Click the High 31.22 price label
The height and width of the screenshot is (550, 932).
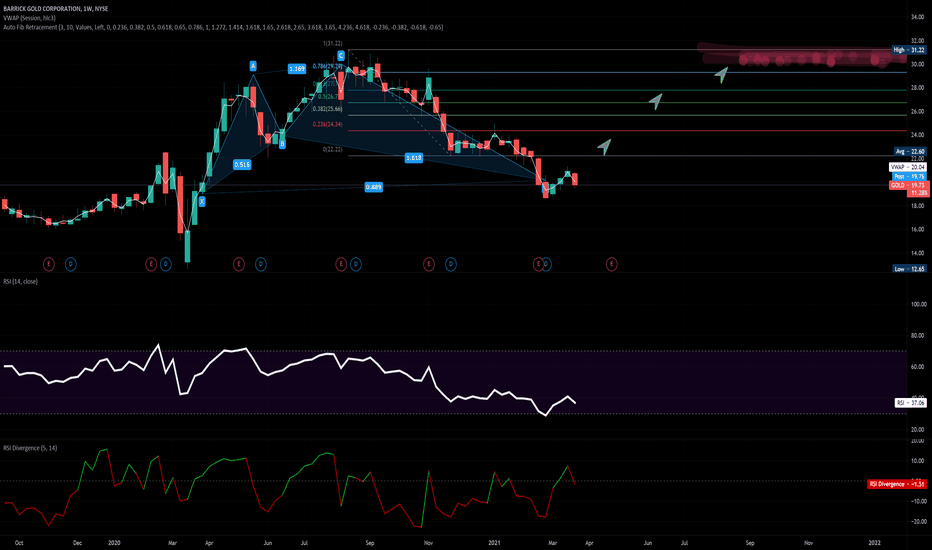(x=909, y=50)
